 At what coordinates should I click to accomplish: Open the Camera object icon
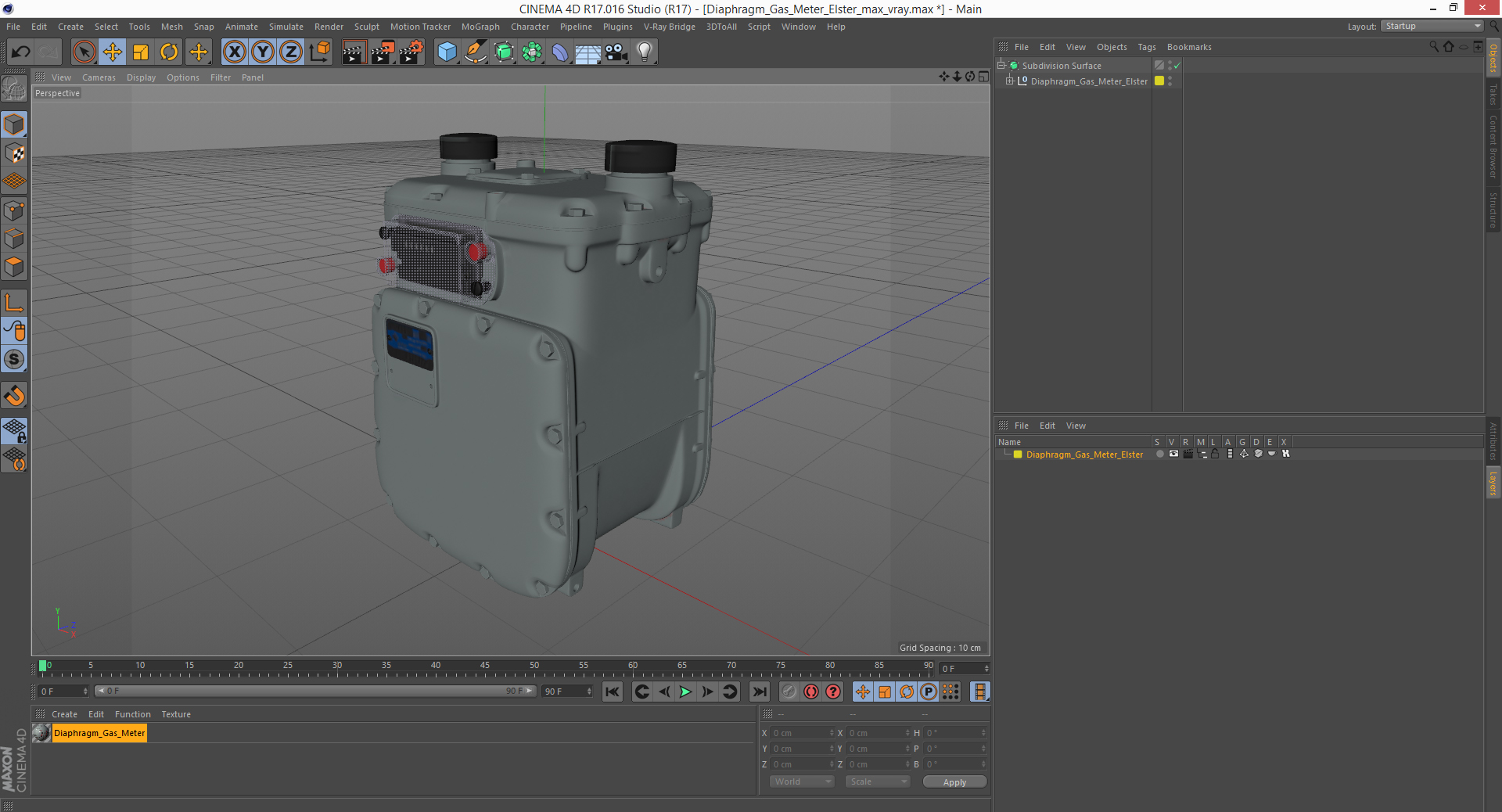[616, 52]
